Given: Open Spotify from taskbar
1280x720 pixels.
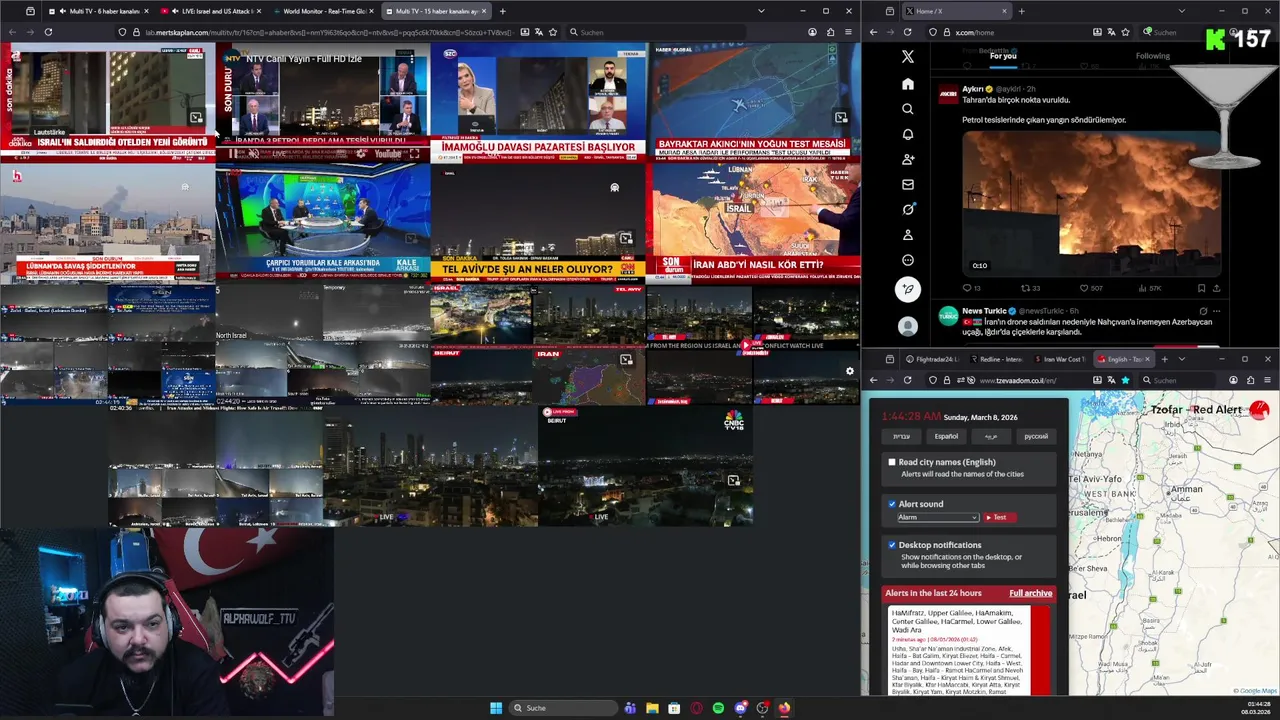Looking at the screenshot, I should [718, 708].
